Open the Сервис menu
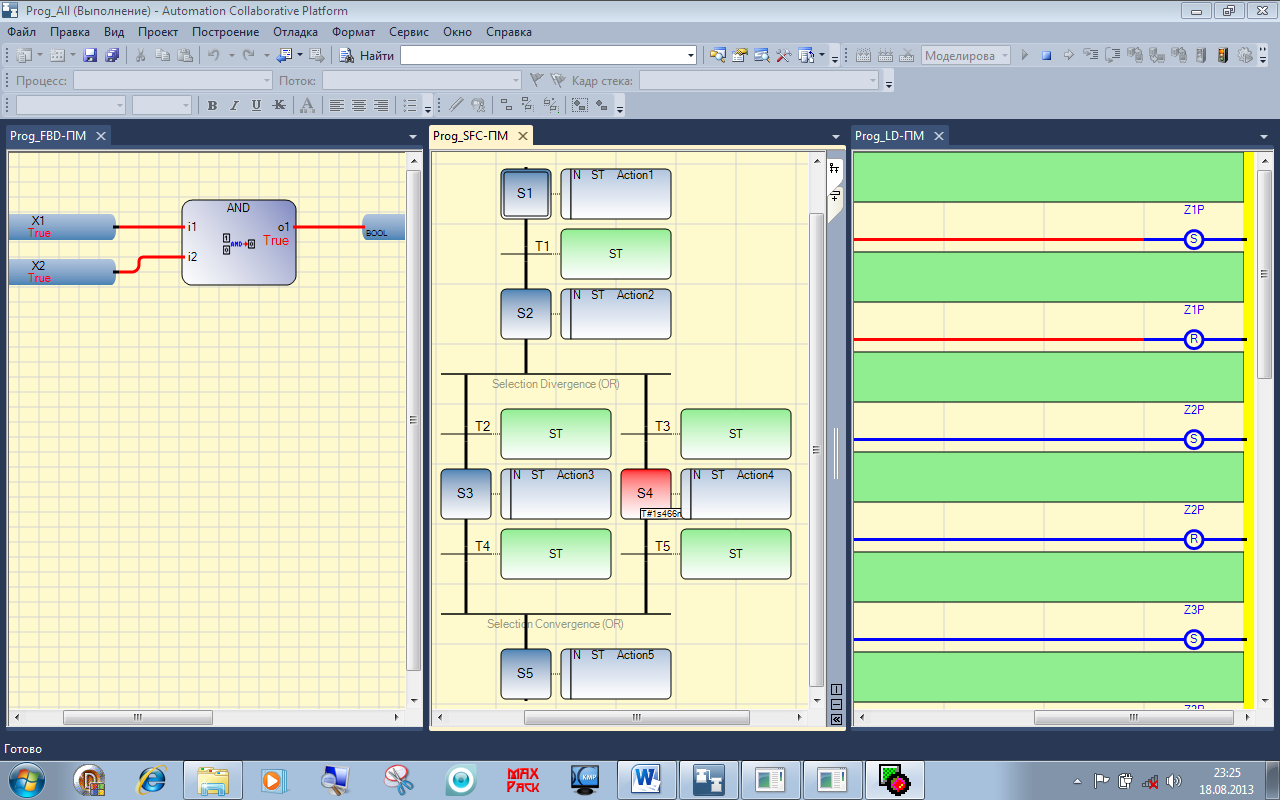Screen dimensions: 1280x800 [409, 32]
